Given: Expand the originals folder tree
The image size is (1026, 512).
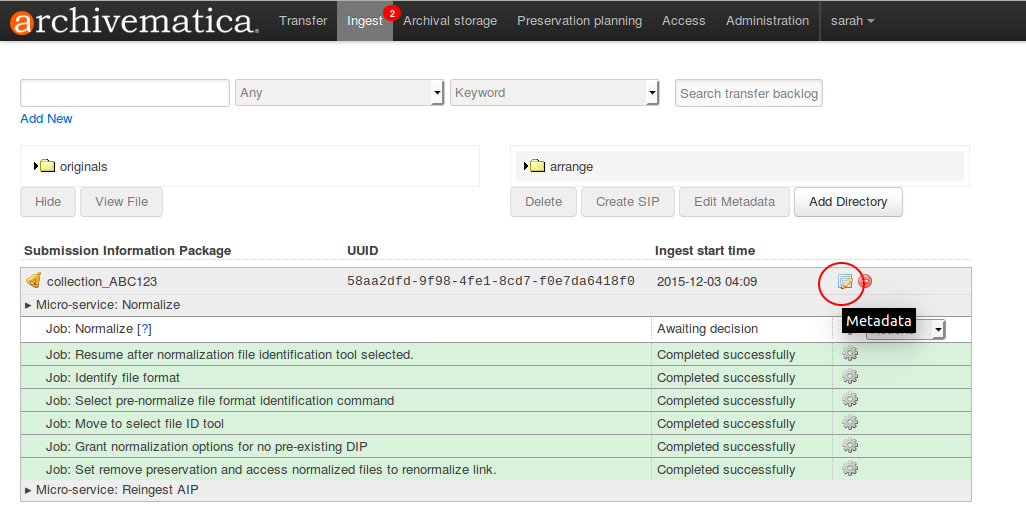Looking at the screenshot, I should pos(36,166).
